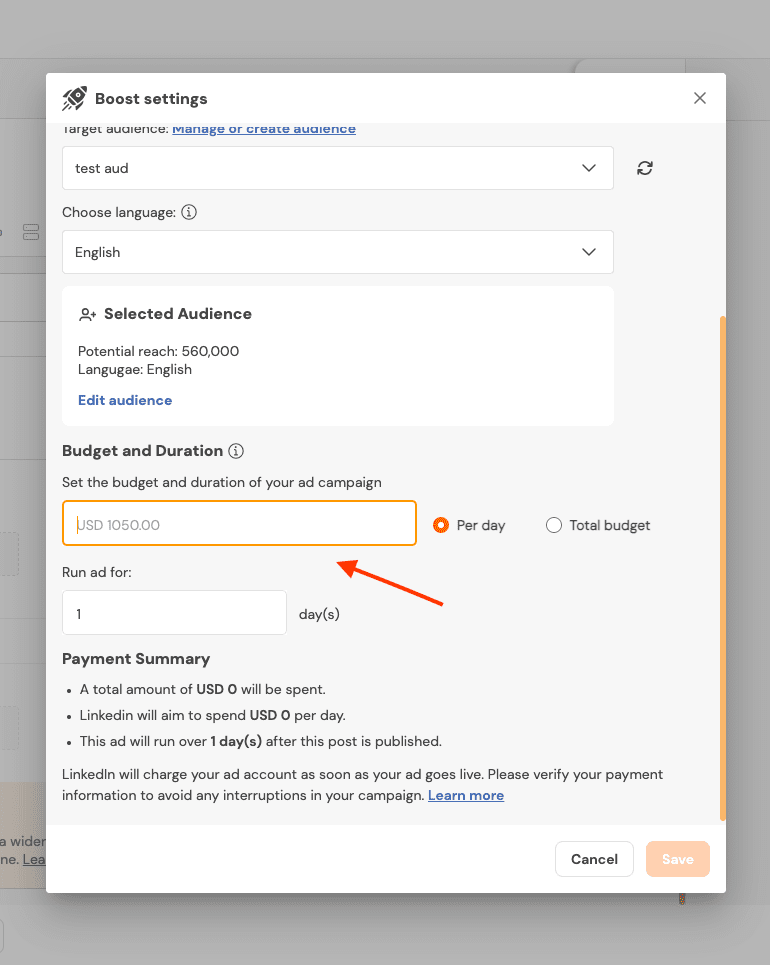Click the Run ad for days field
This screenshot has width=770, height=965.
coord(174,613)
